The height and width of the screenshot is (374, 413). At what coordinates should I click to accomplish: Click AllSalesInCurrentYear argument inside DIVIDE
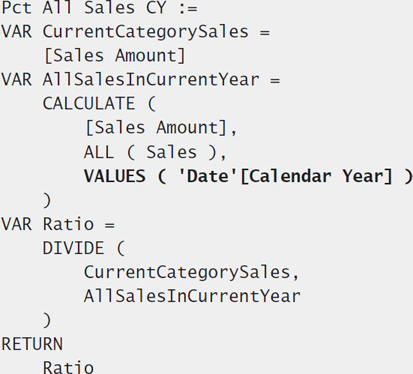click(192, 296)
